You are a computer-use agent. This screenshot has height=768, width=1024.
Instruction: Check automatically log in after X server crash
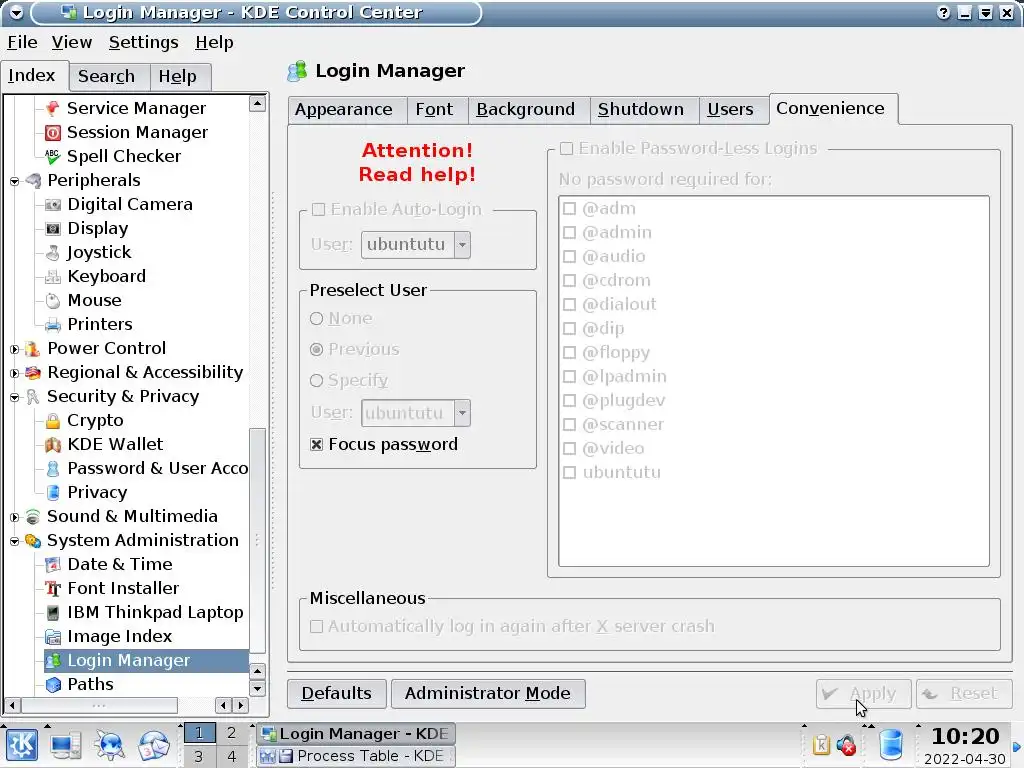317,627
